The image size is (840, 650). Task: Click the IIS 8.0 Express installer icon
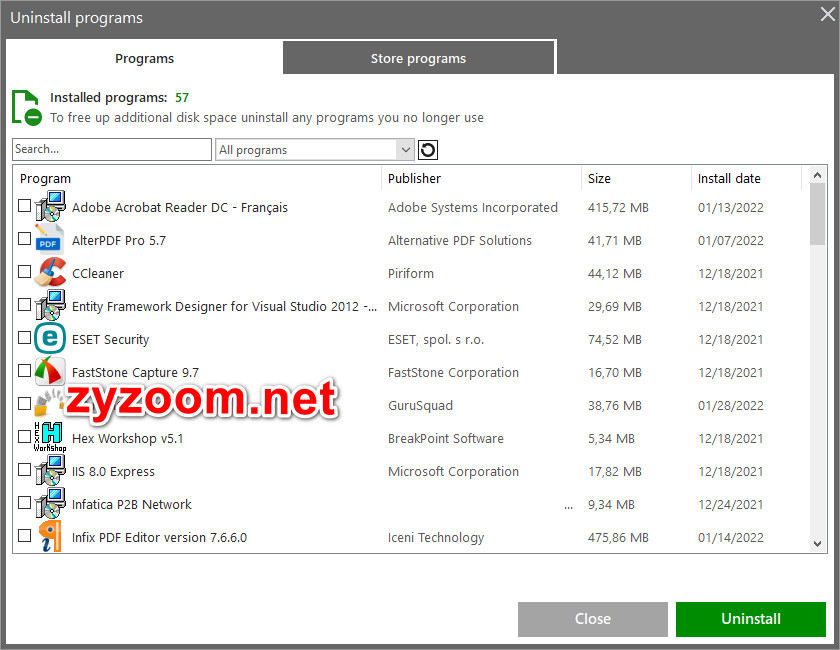(50, 470)
